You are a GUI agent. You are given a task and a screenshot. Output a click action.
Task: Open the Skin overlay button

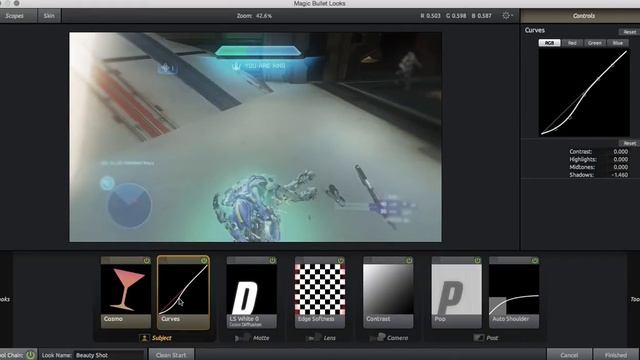coord(49,16)
